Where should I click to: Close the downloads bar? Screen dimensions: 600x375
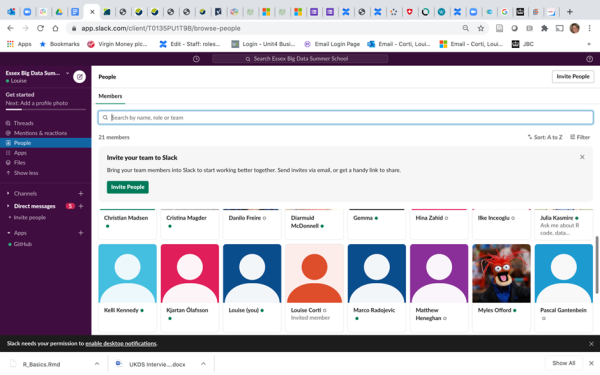(x=591, y=363)
